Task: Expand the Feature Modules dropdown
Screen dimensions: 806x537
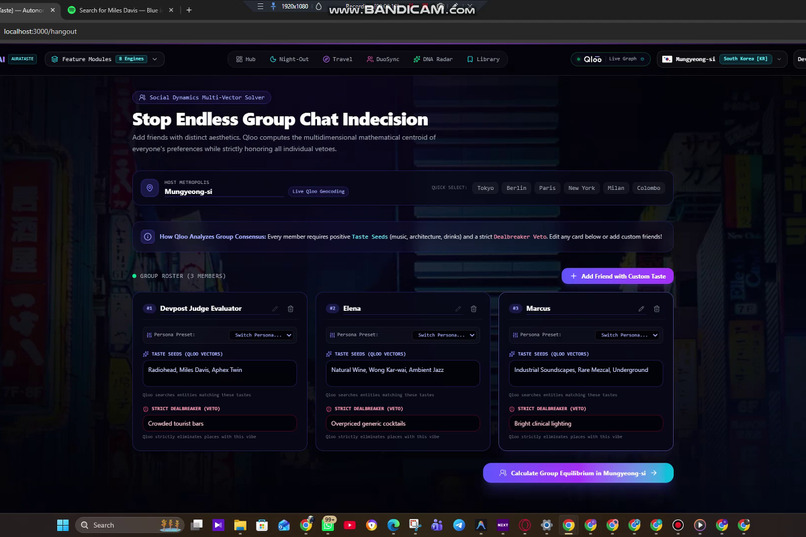Action: coord(104,59)
